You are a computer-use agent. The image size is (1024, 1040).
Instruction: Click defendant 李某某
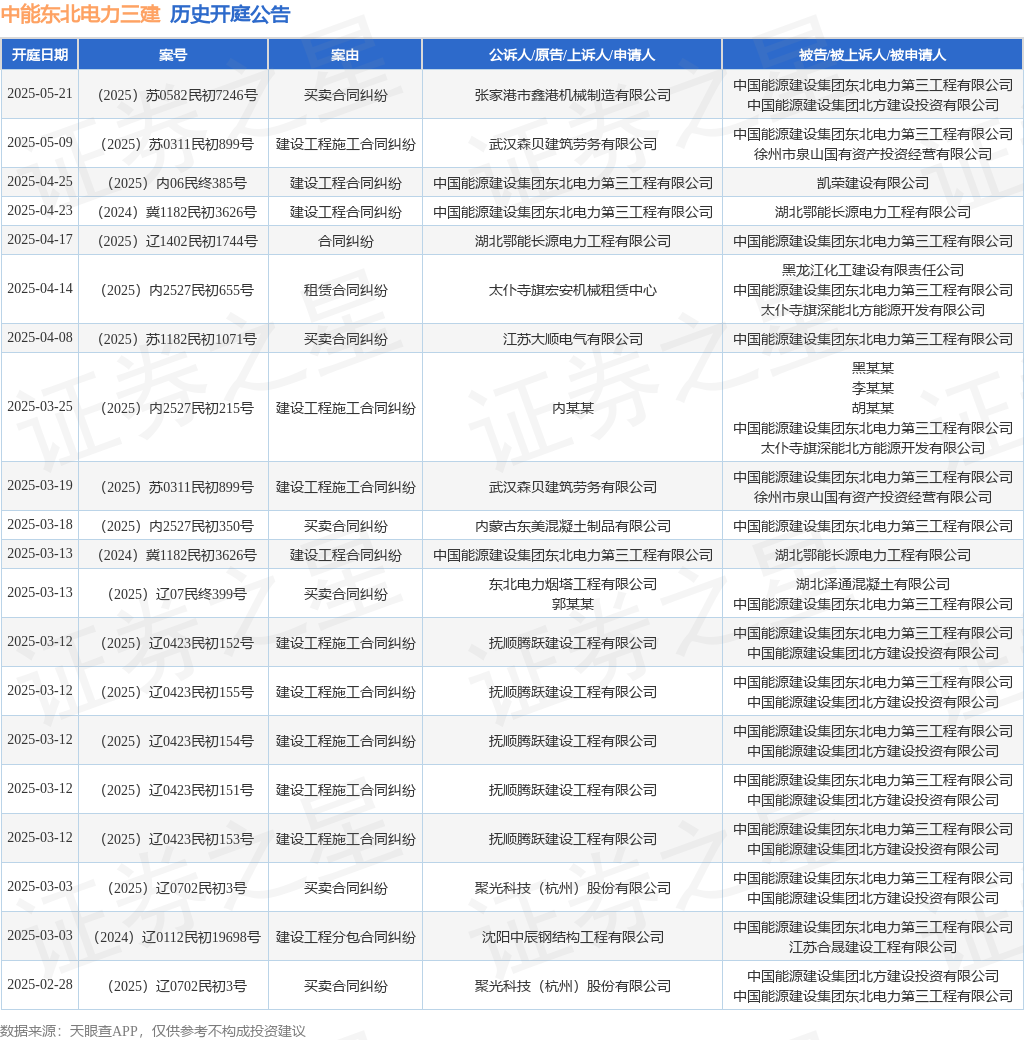pos(873,388)
